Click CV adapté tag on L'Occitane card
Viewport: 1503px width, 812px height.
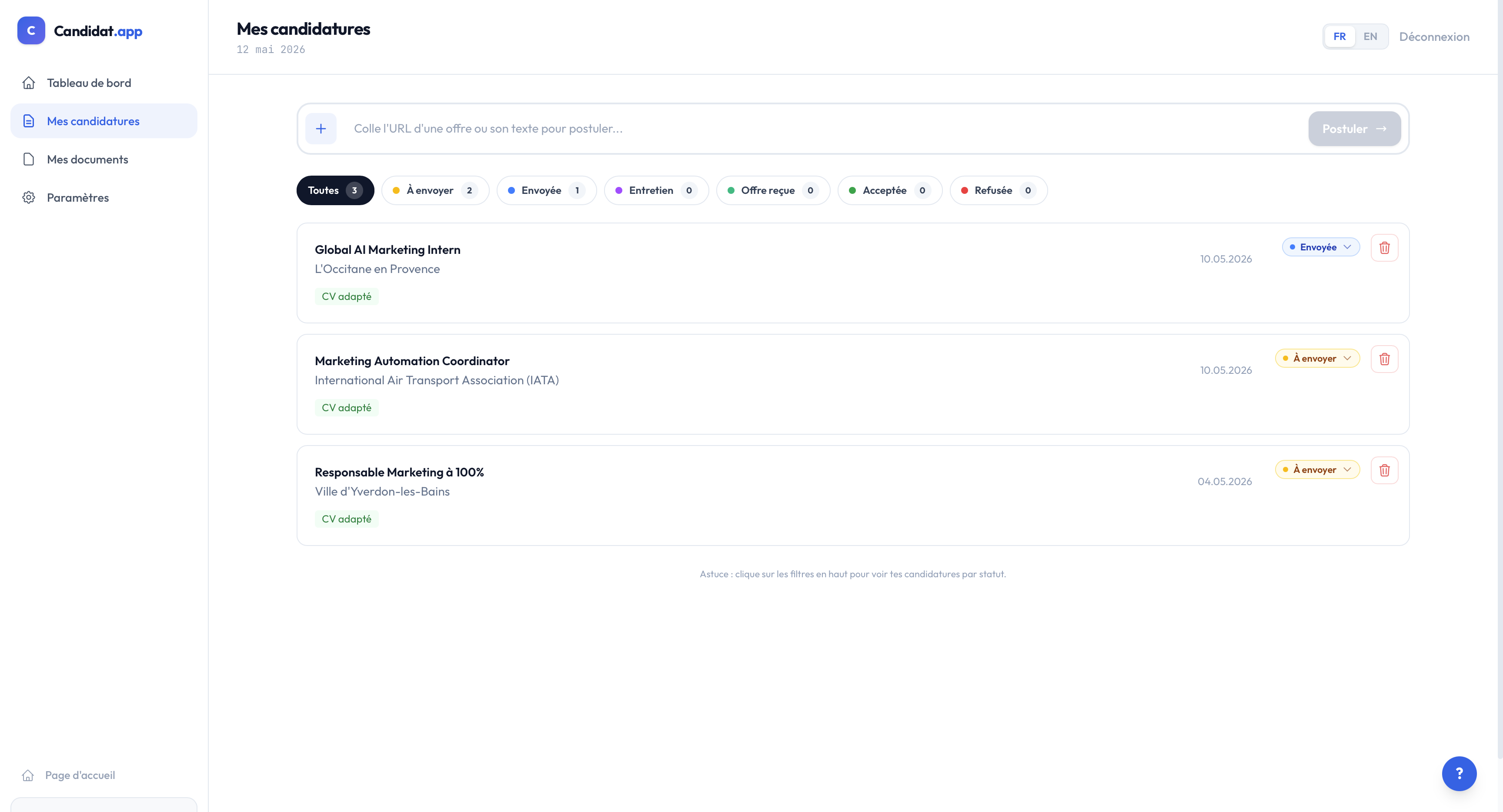pyautogui.click(x=347, y=296)
